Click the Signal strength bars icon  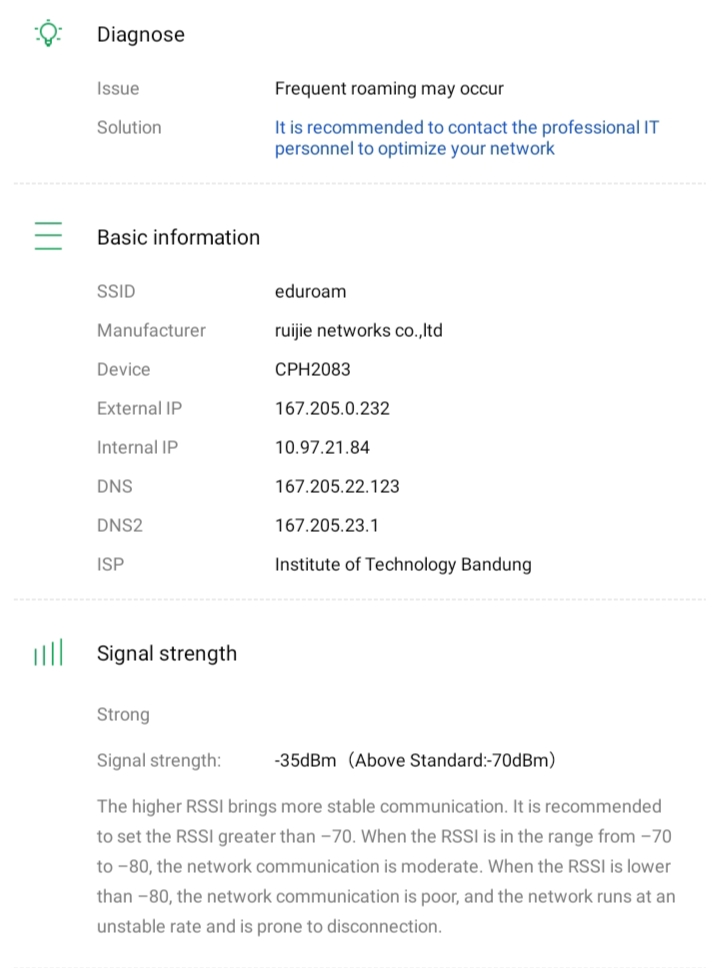tap(48, 654)
